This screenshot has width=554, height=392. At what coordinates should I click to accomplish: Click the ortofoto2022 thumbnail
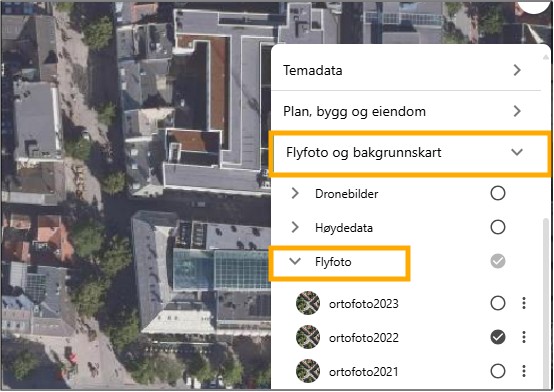308,337
